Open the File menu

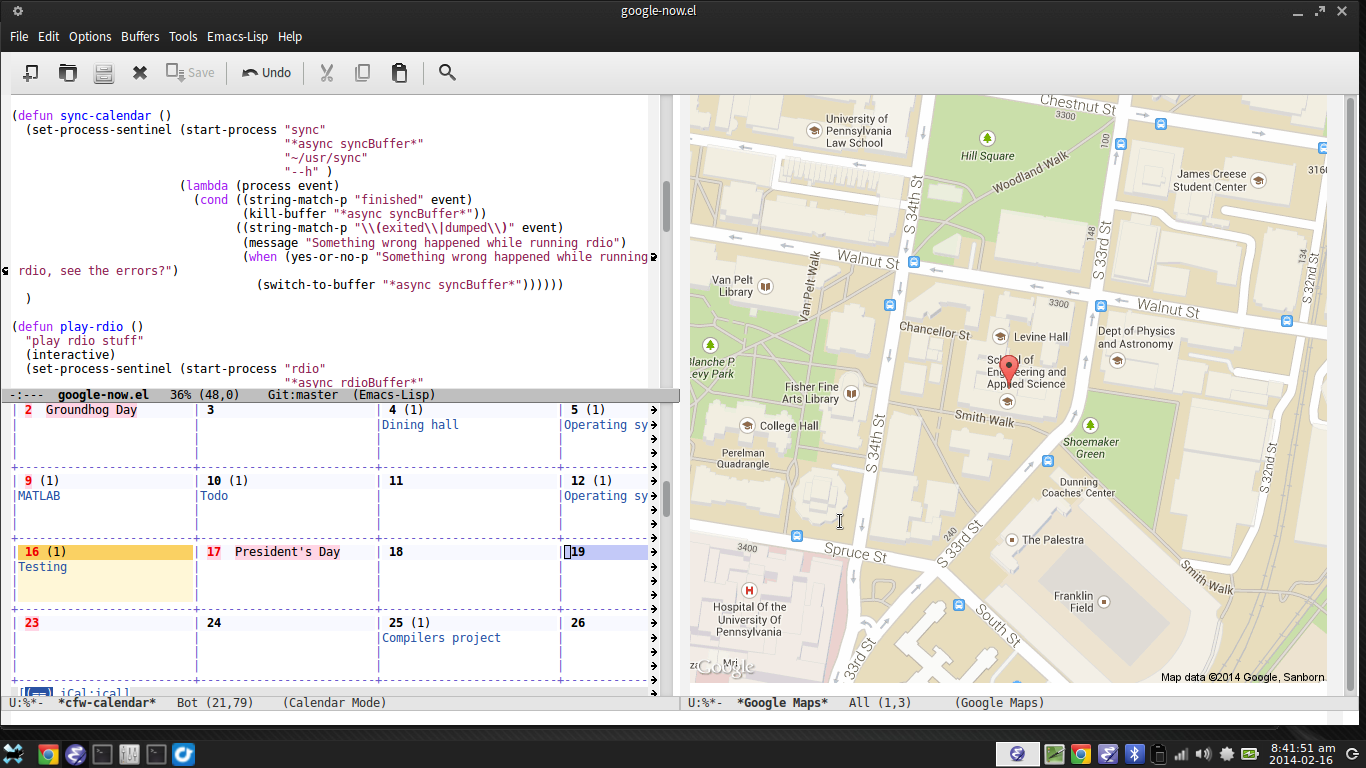pyautogui.click(x=19, y=36)
